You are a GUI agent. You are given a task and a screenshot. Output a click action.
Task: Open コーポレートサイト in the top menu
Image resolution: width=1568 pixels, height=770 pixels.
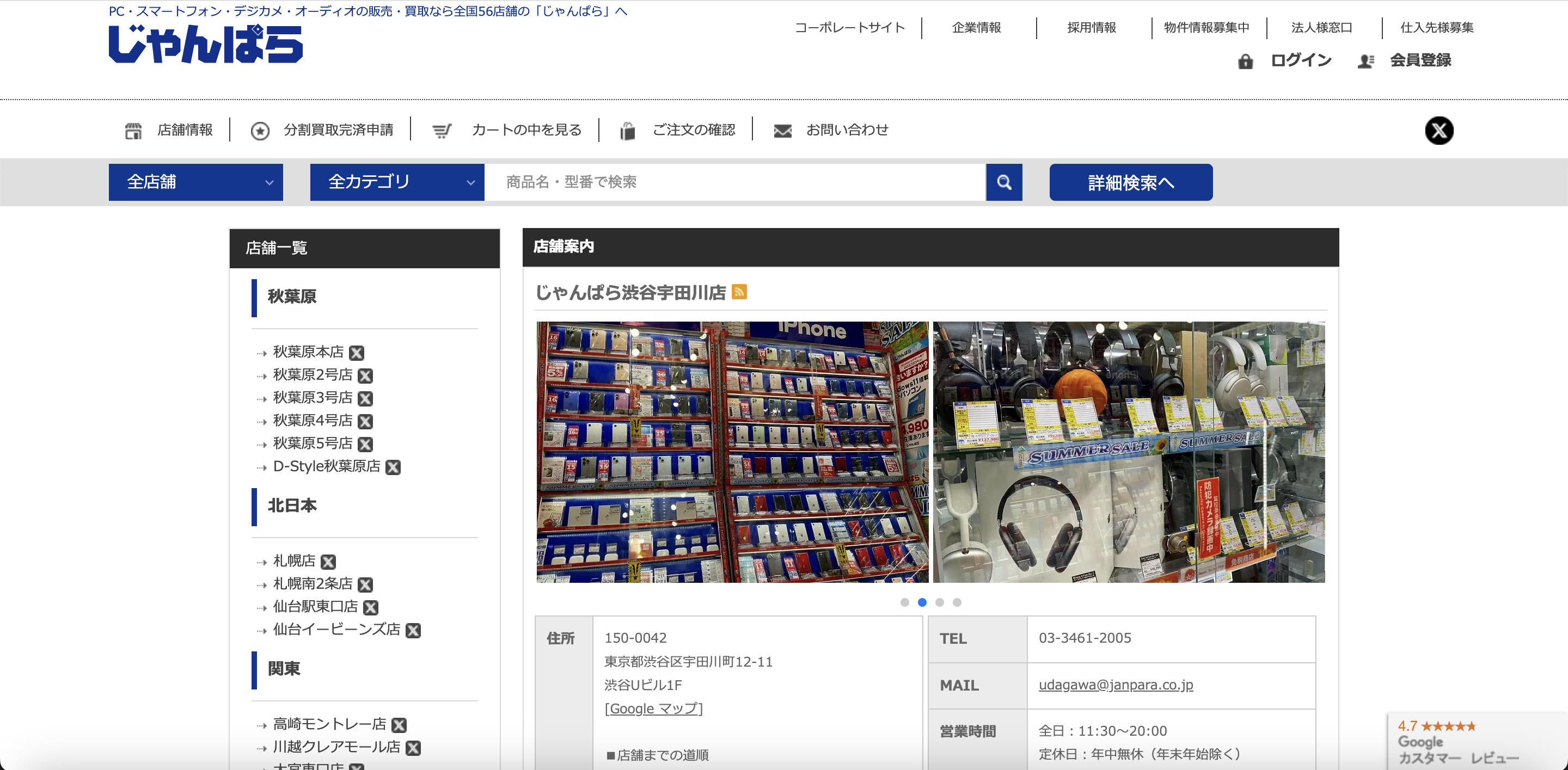[850, 27]
